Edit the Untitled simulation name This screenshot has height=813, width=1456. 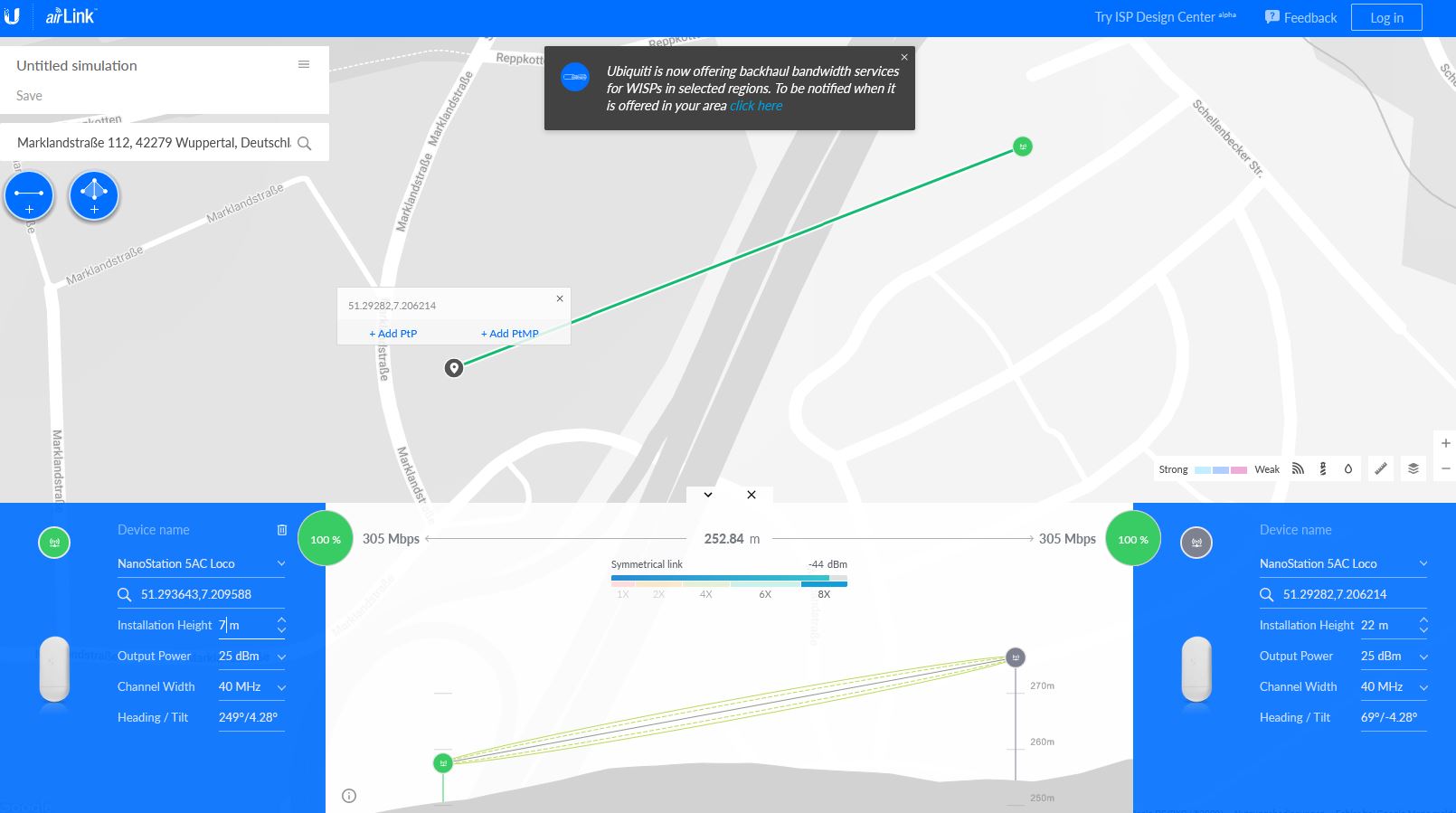coord(77,65)
